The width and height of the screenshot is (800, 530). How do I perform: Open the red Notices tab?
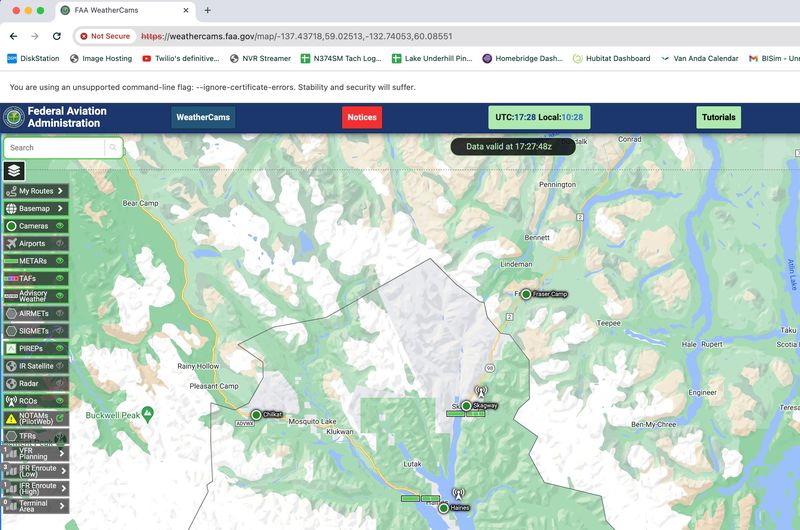click(362, 117)
